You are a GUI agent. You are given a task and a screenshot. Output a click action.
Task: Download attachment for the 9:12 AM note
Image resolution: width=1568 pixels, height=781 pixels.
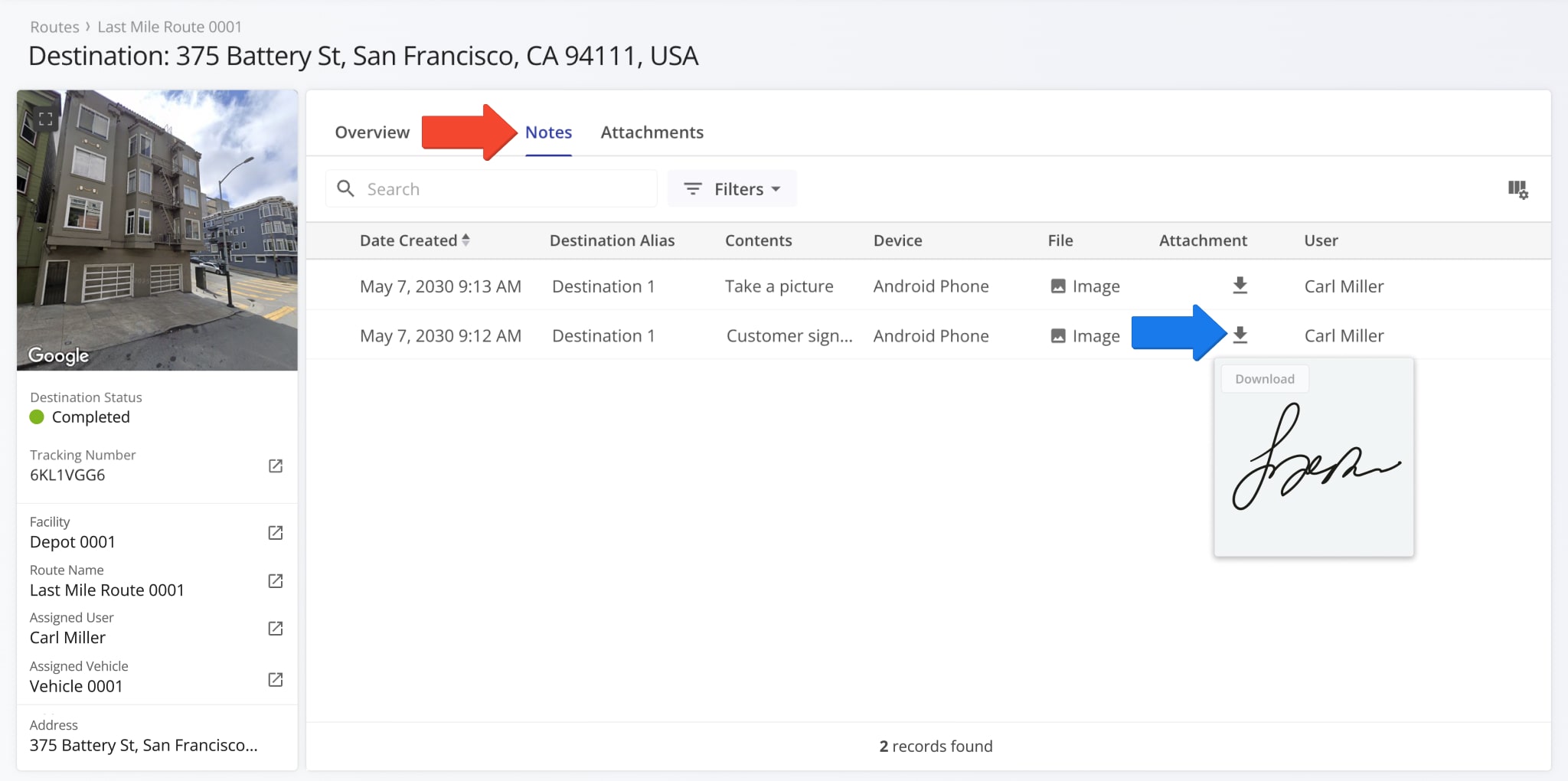pos(1240,335)
